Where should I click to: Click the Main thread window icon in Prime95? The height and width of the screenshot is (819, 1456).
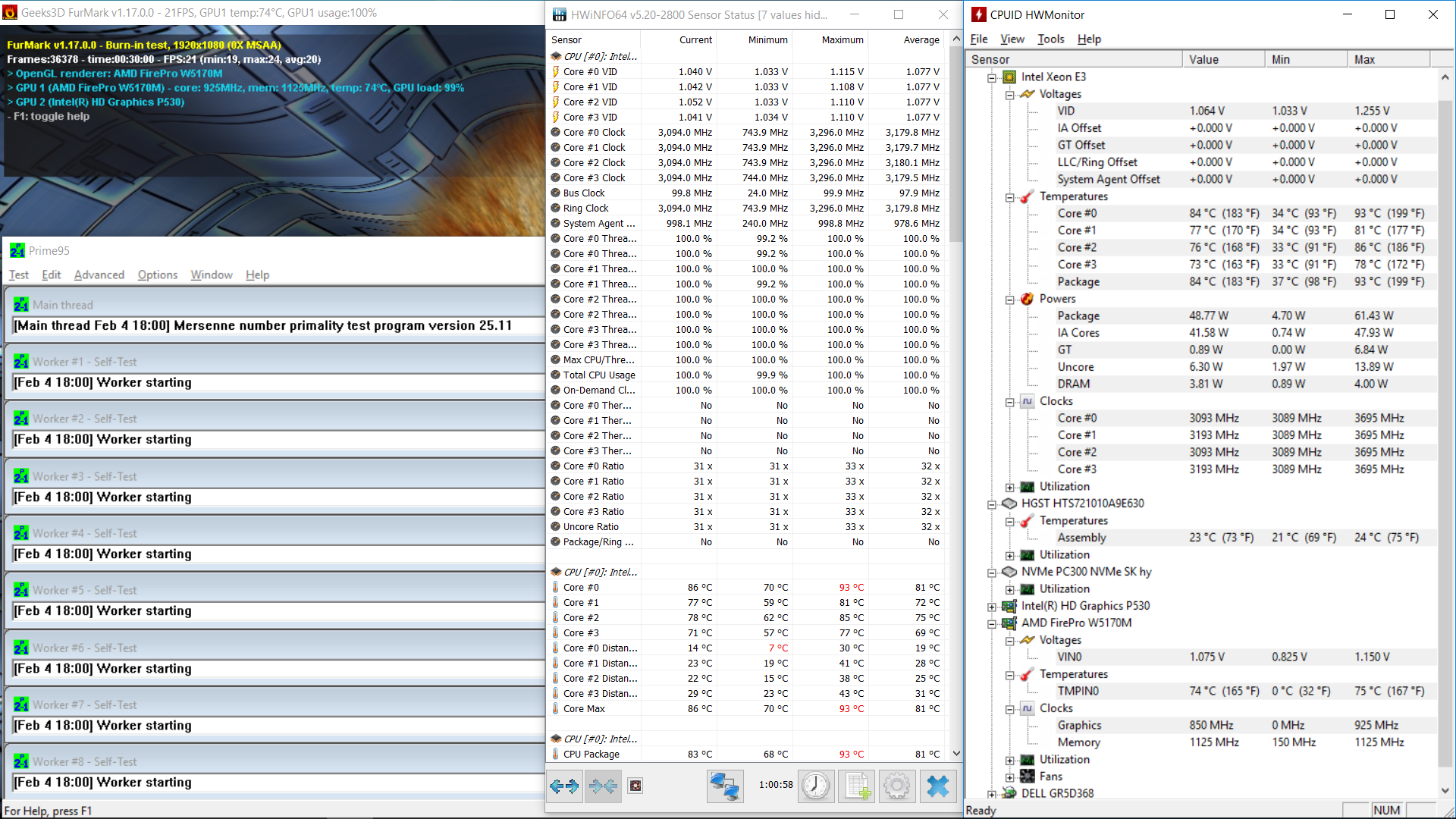pos(21,305)
